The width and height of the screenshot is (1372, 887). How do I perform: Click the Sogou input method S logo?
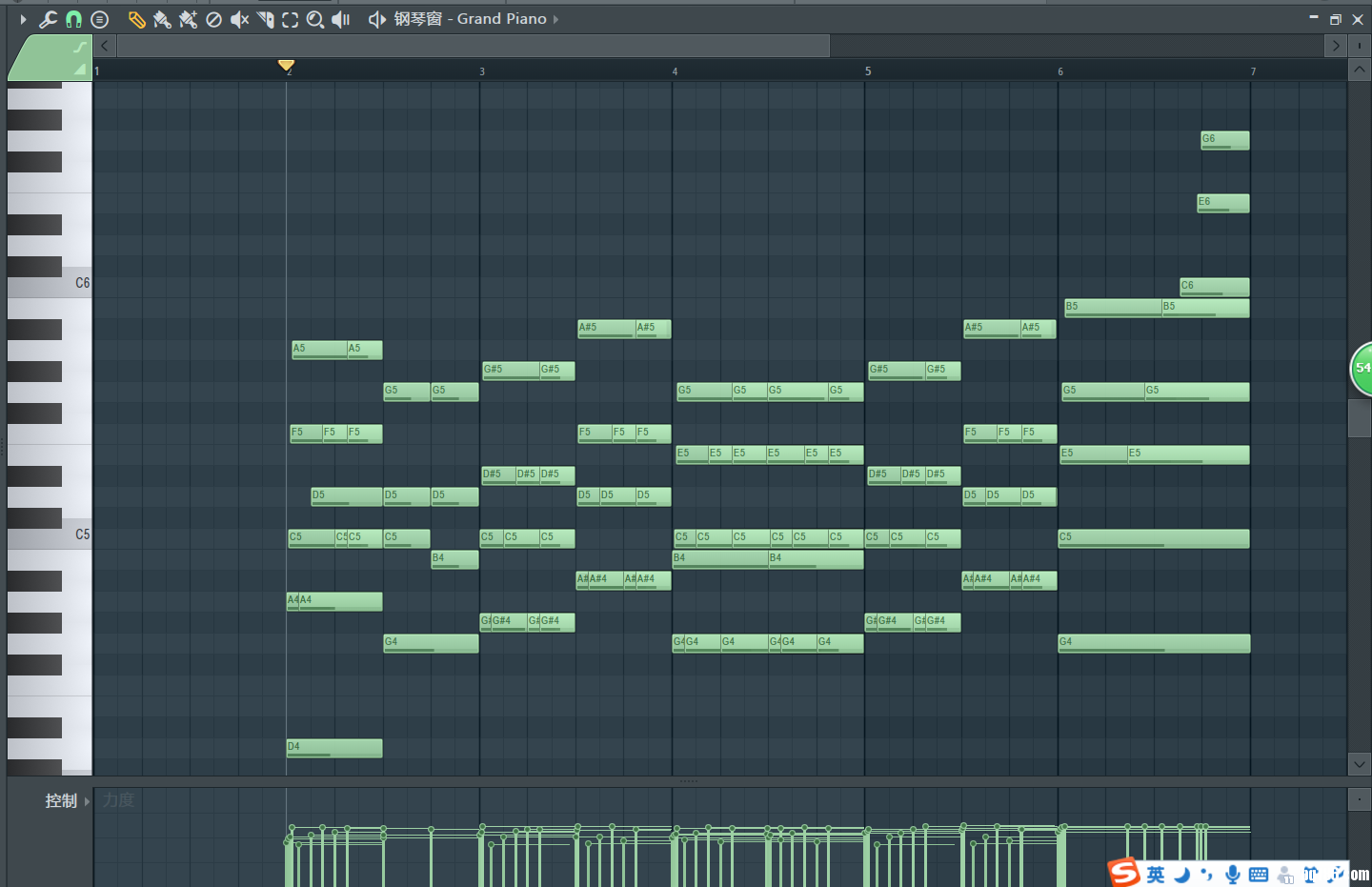pos(1124,872)
